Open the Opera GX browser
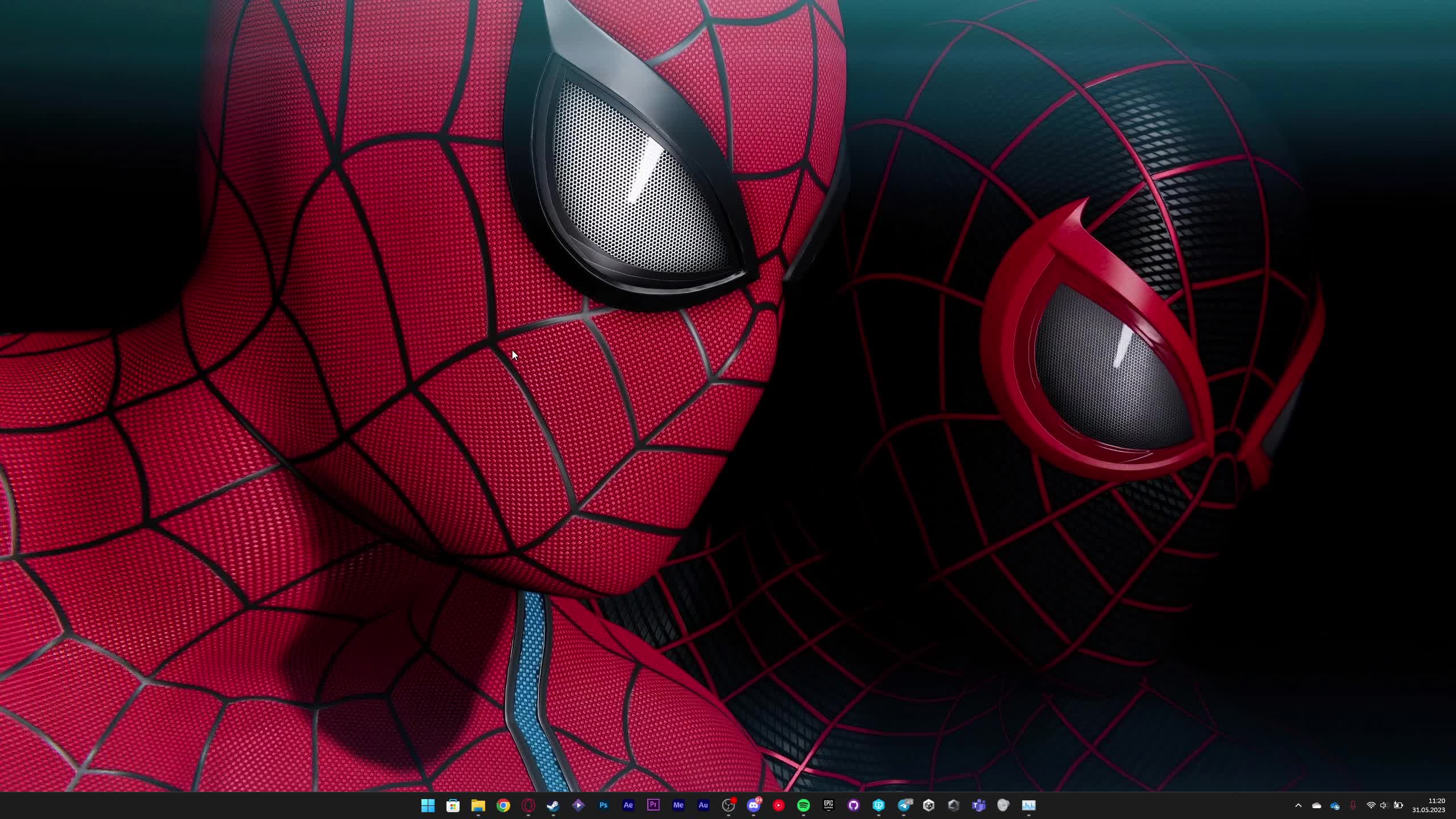The height and width of the screenshot is (819, 1456). (x=528, y=805)
